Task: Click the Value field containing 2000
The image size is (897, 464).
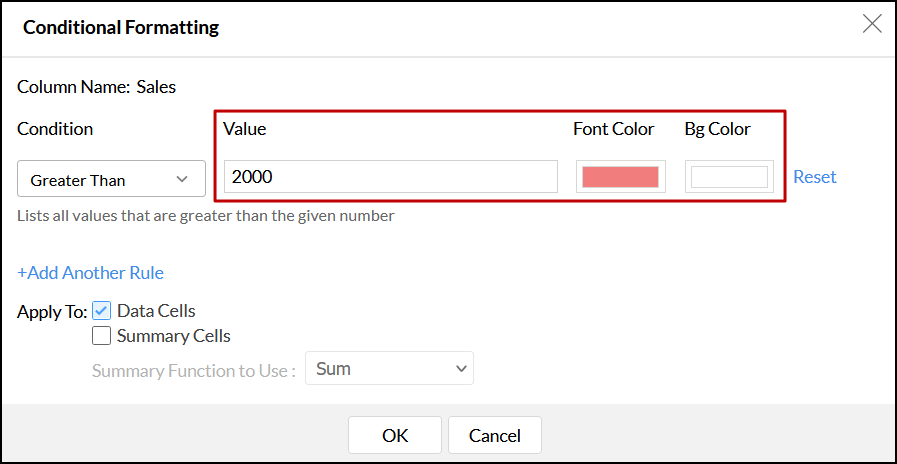Action: [390, 177]
